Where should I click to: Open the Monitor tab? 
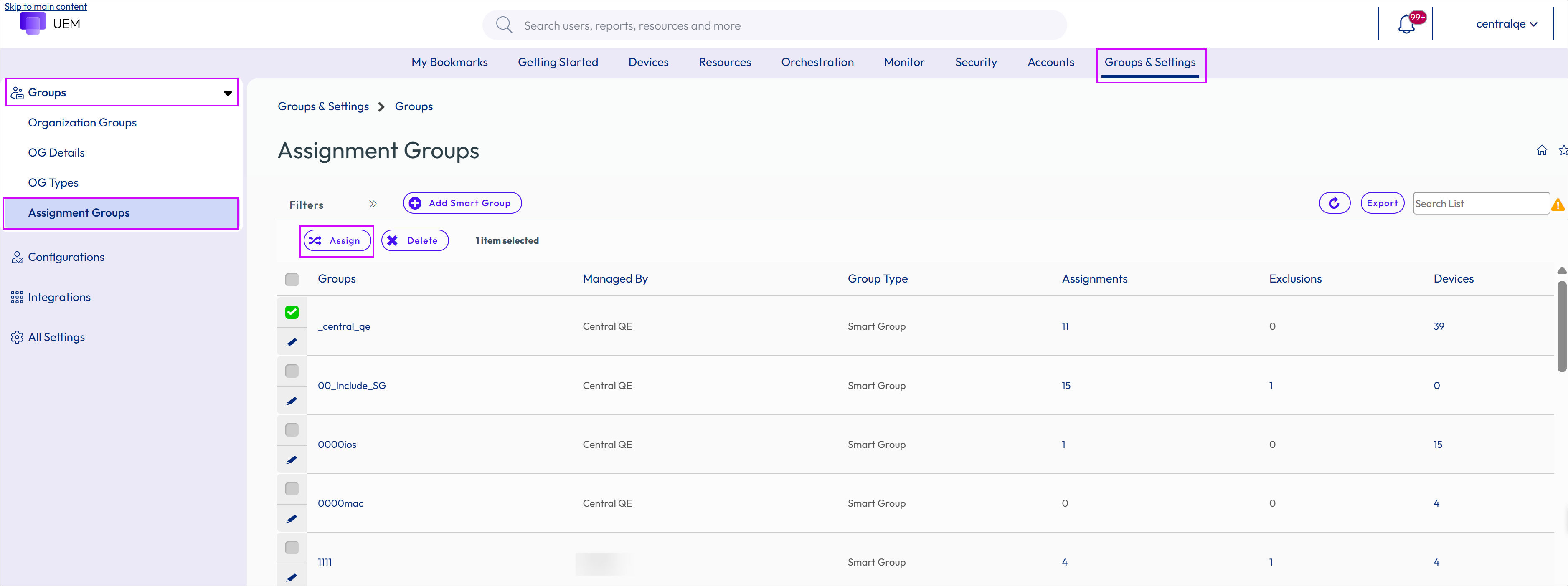point(904,62)
